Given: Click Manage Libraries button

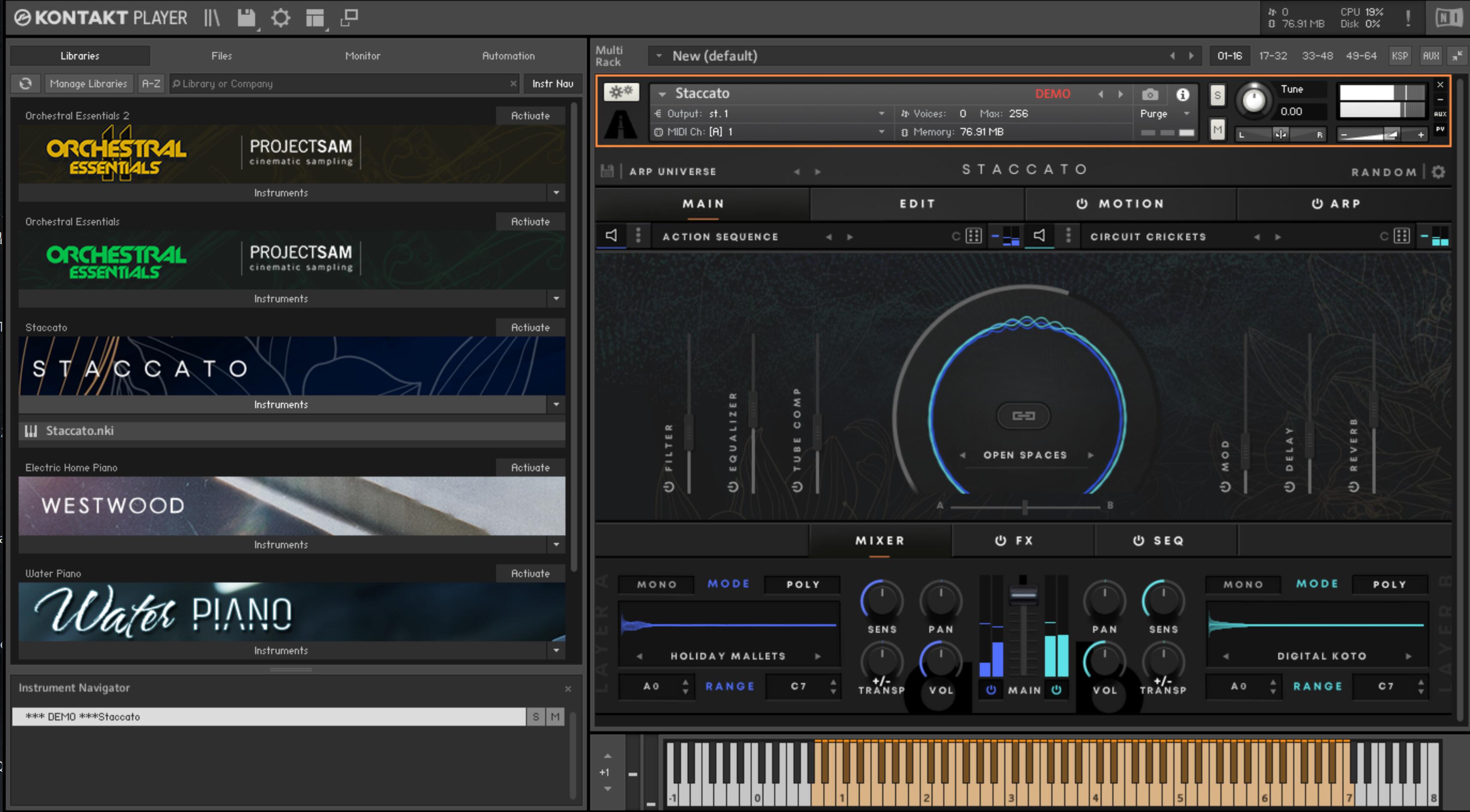Looking at the screenshot, I should click(89, 83).
